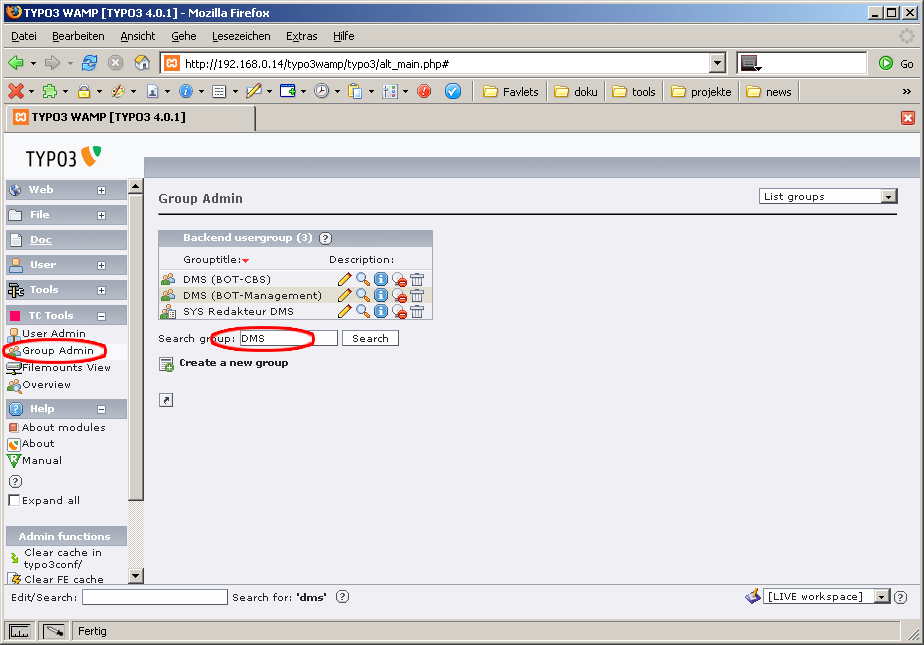
Task: Open the Datei menu
Action: (x=24, y=37)
